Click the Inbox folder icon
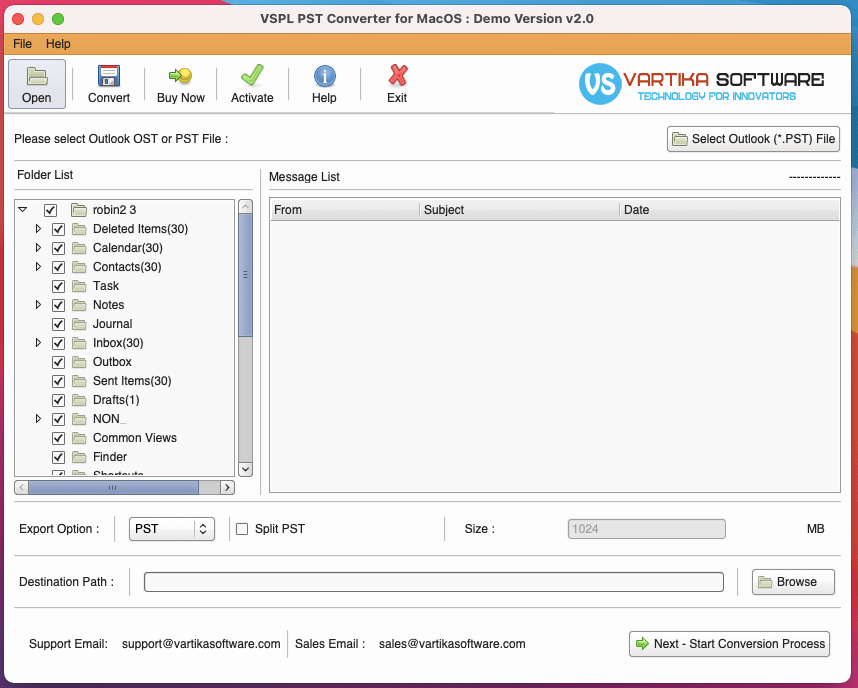Screen dimensions: 858x688 [79, 343]
